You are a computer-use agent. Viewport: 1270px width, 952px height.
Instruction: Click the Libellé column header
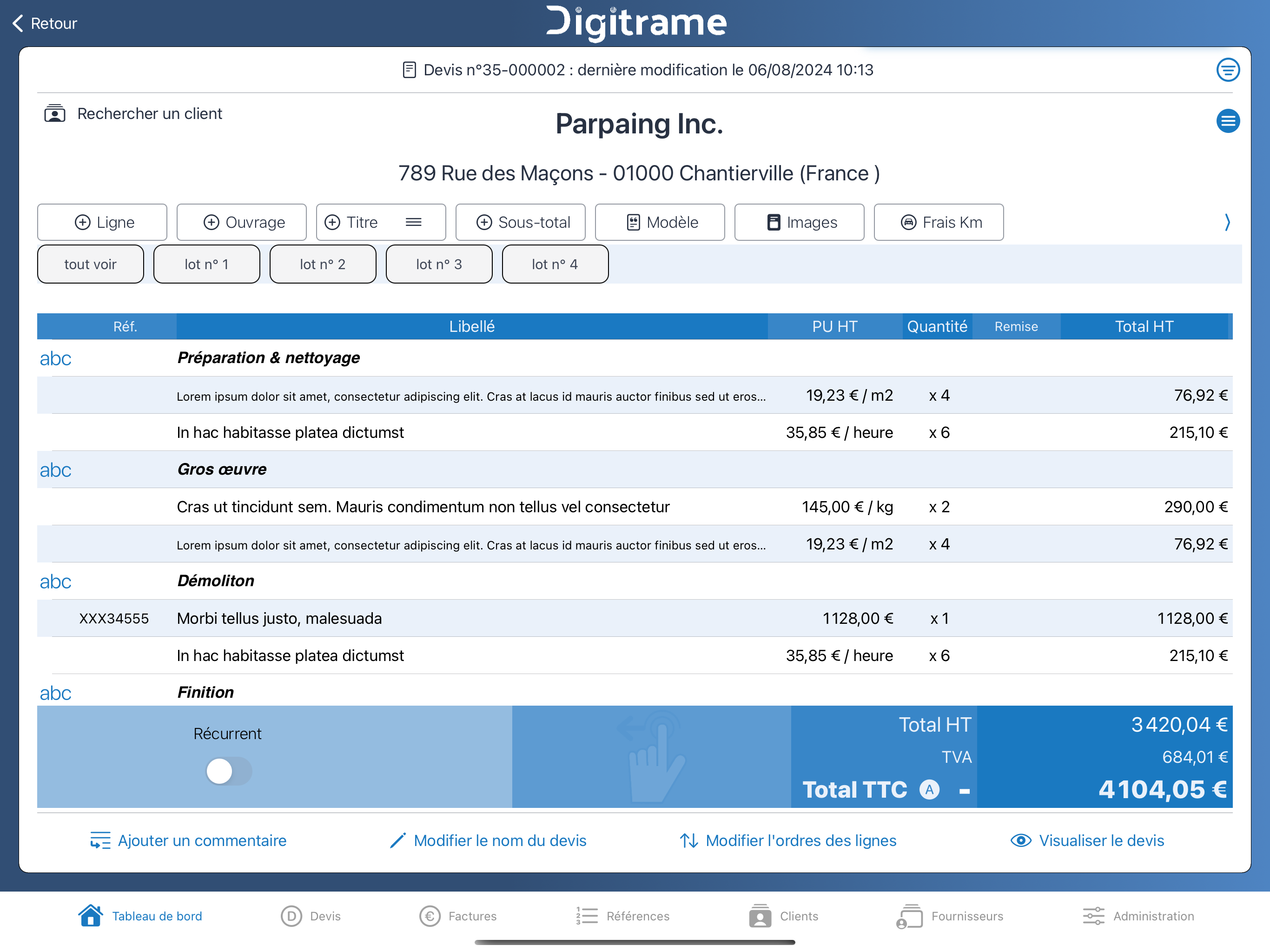click(x=472, y=326)
